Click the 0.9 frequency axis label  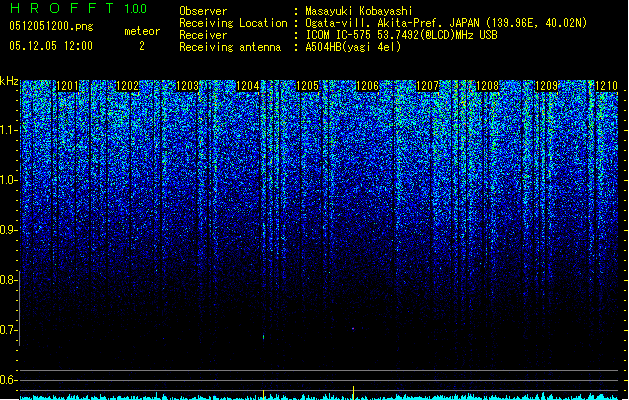9,230
